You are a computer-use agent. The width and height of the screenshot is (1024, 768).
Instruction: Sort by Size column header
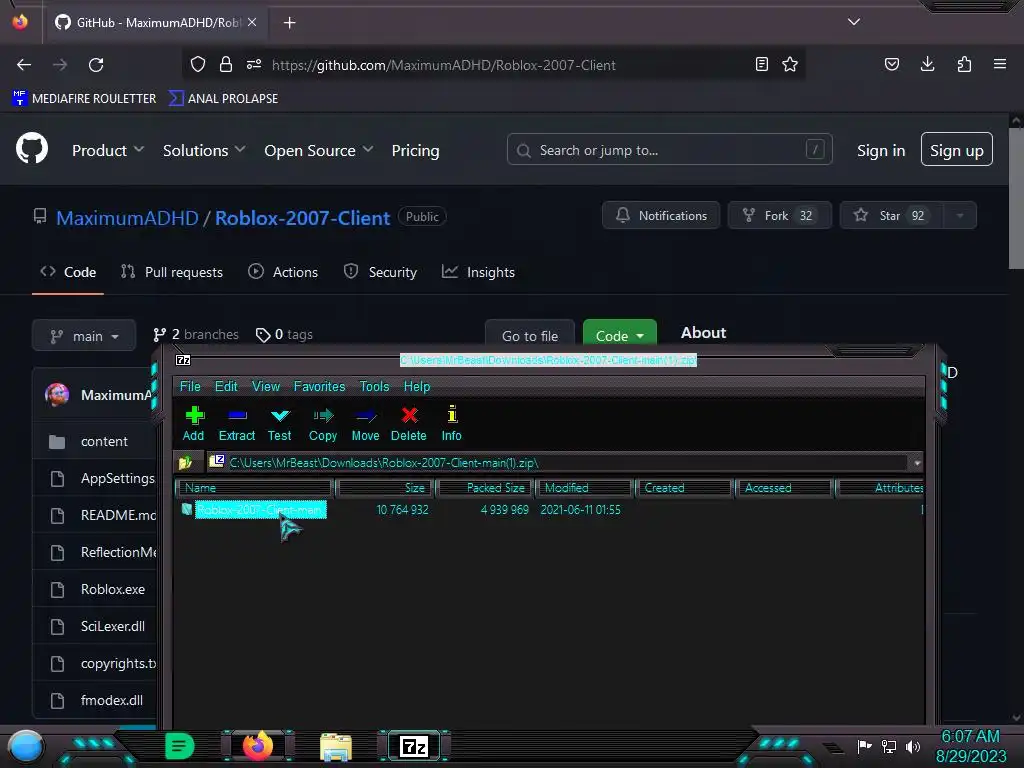[385, 488]
